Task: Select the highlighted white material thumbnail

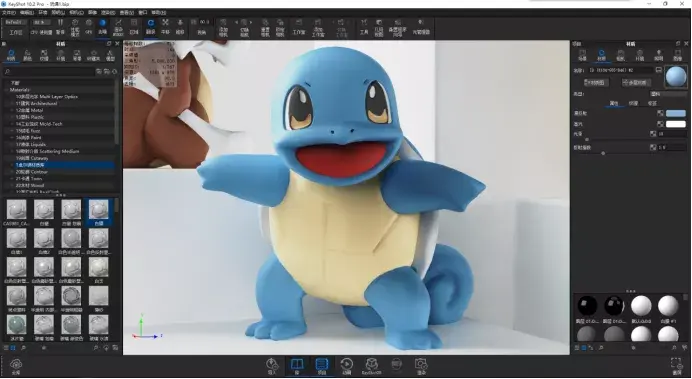Action: pyautogui.click(x=98, y=212)
